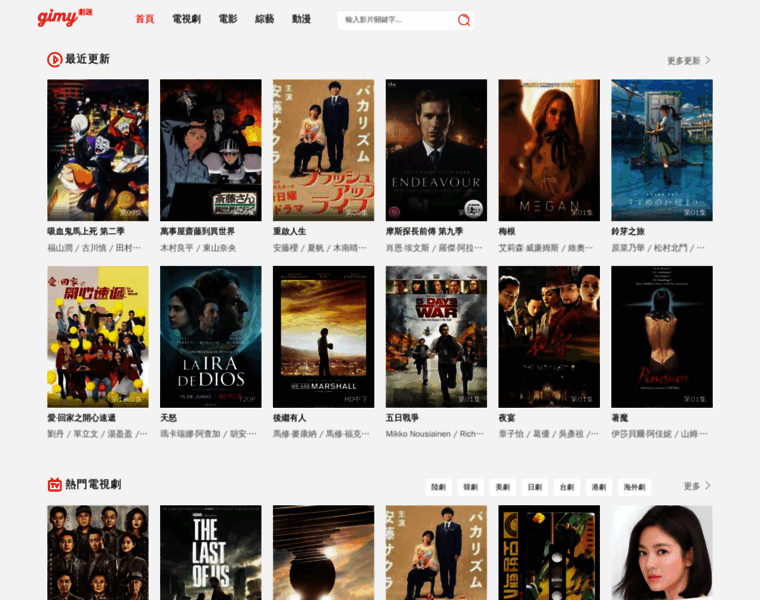The height and width of the screenshot is (600, 760).
Task: Click 更多 link in 熱門電視劇 section
Action: pos(692,486)
